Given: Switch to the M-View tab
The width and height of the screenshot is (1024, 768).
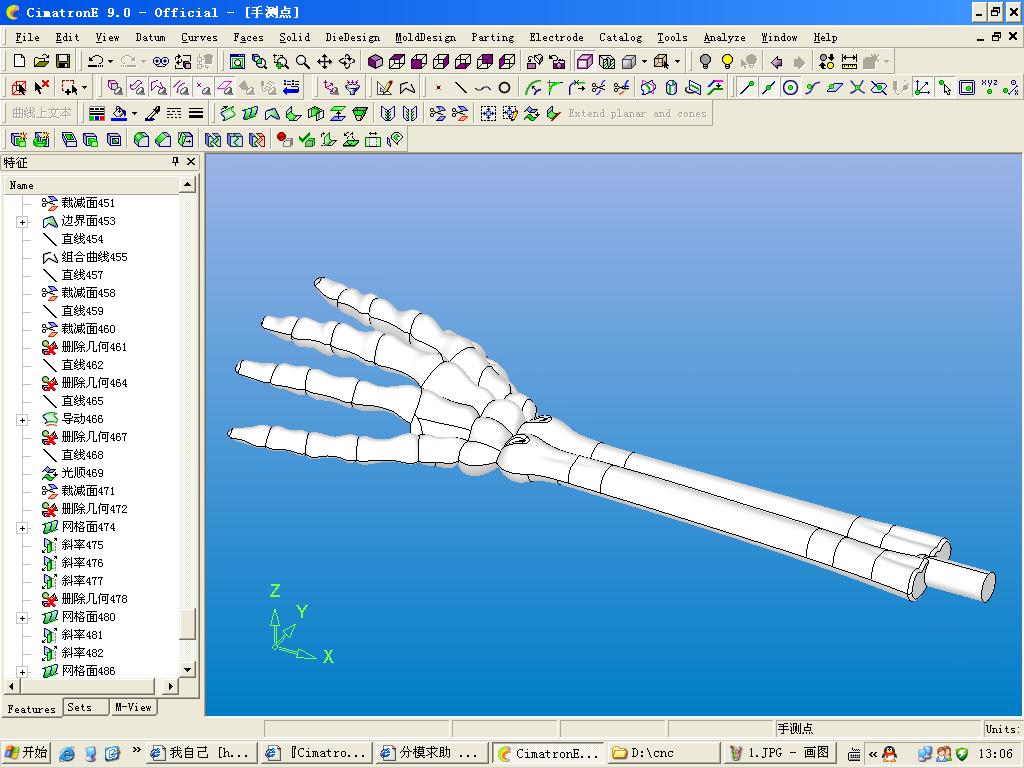Looking at the screenshot, I should tap(133, 707).
